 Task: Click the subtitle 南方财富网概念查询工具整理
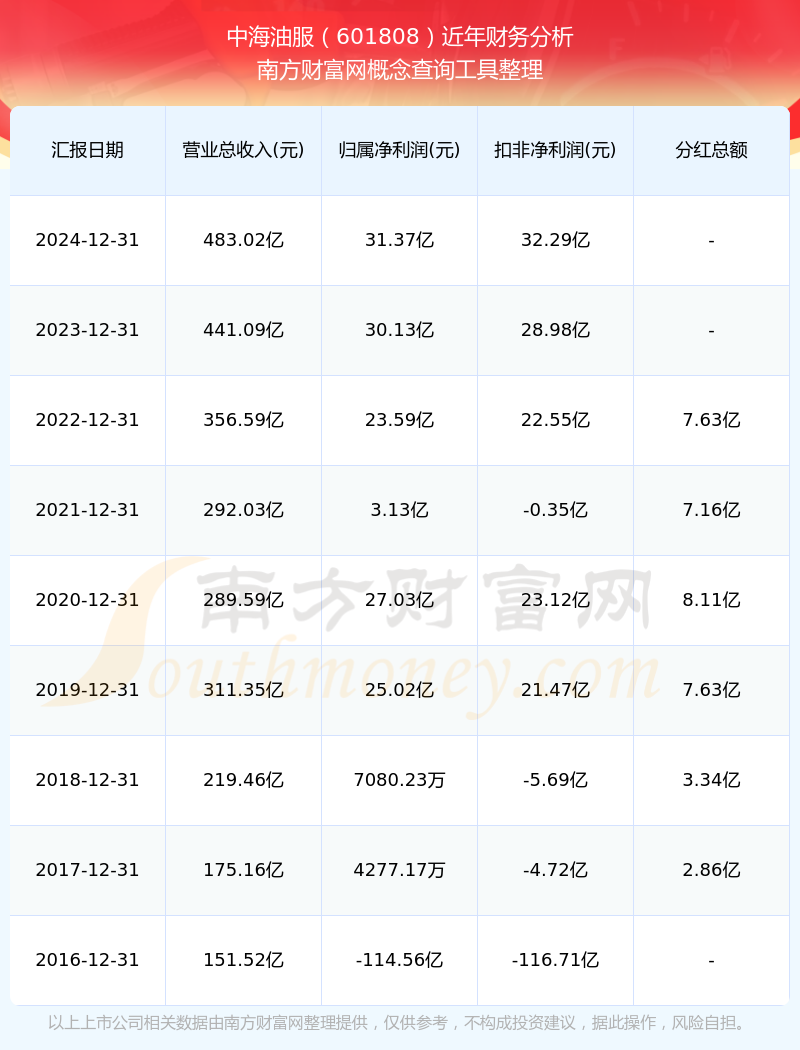(x=400, y=70)
